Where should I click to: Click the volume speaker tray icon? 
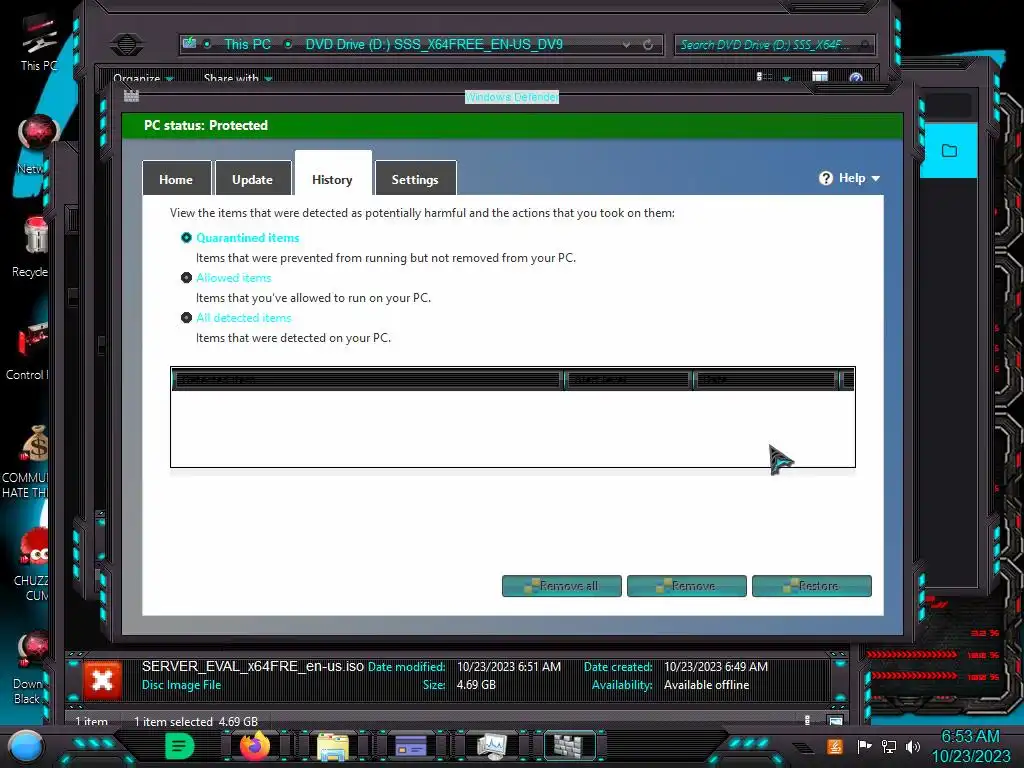pos(913,746)
